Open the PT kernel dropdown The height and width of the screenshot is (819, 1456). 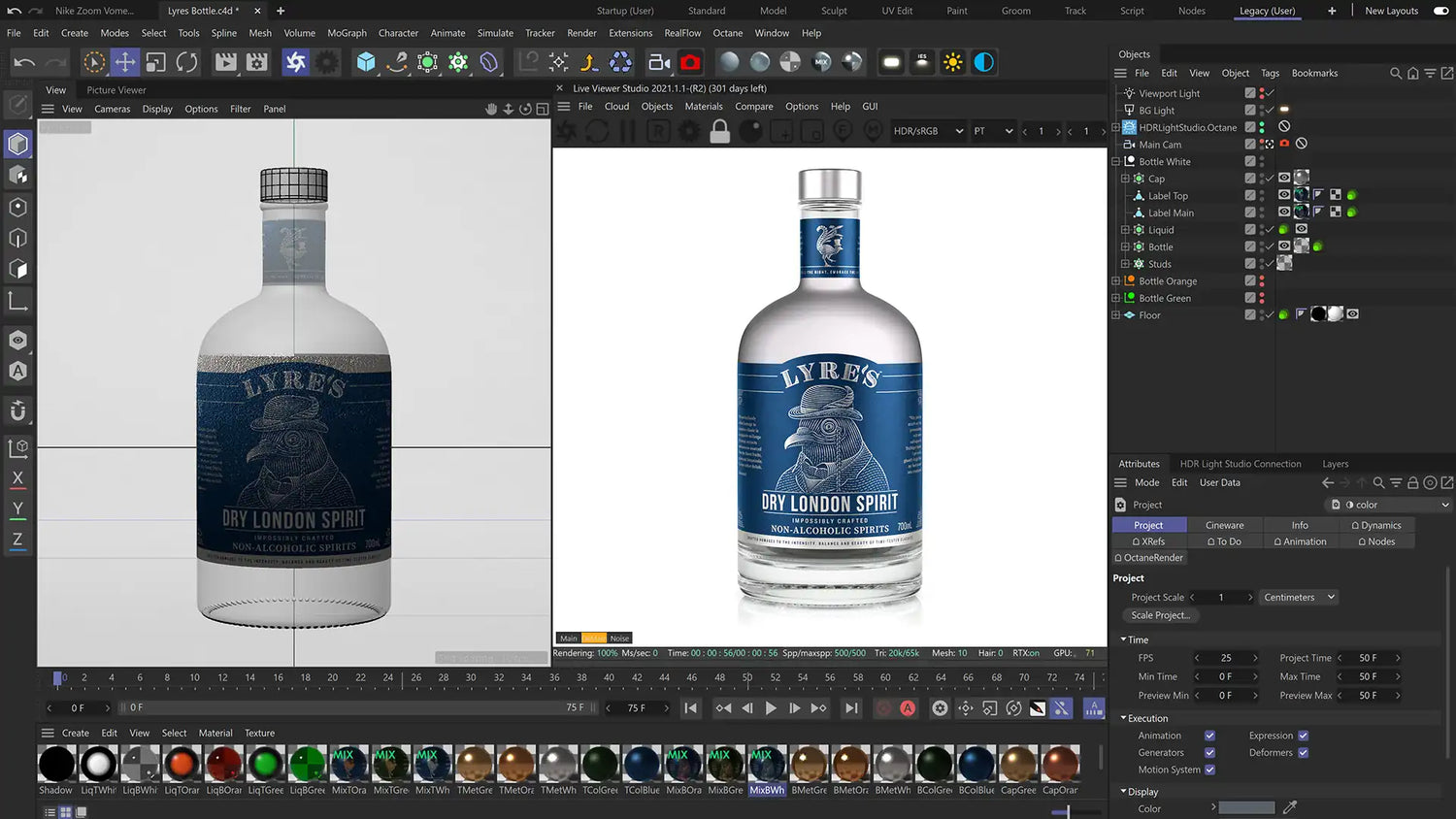993,131
